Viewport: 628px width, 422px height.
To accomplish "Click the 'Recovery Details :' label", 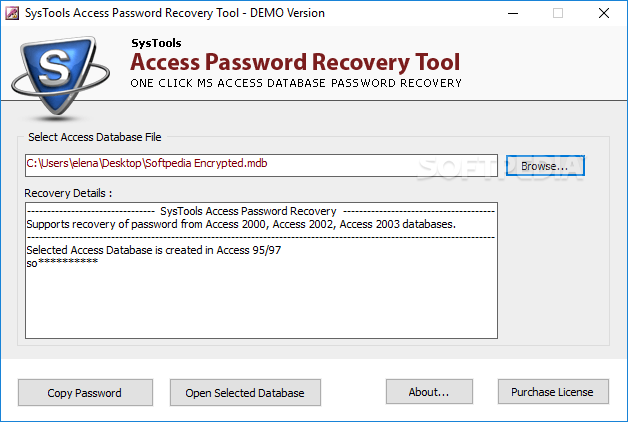I will click(x=68, y=193).
